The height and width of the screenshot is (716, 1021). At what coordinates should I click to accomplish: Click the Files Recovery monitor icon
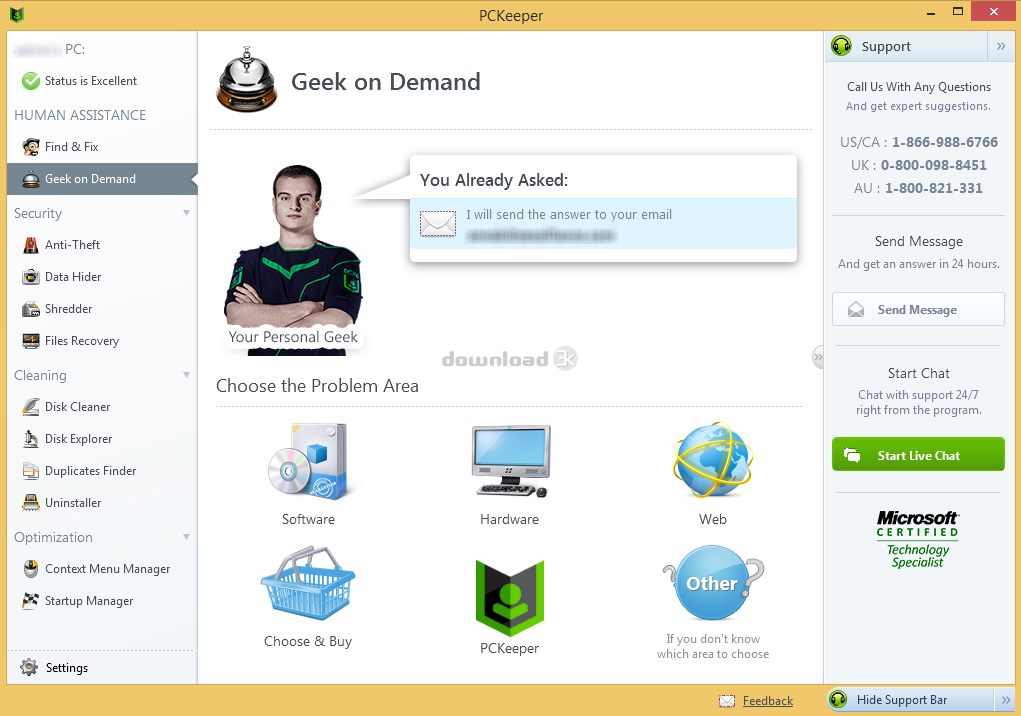pos(31,340)
